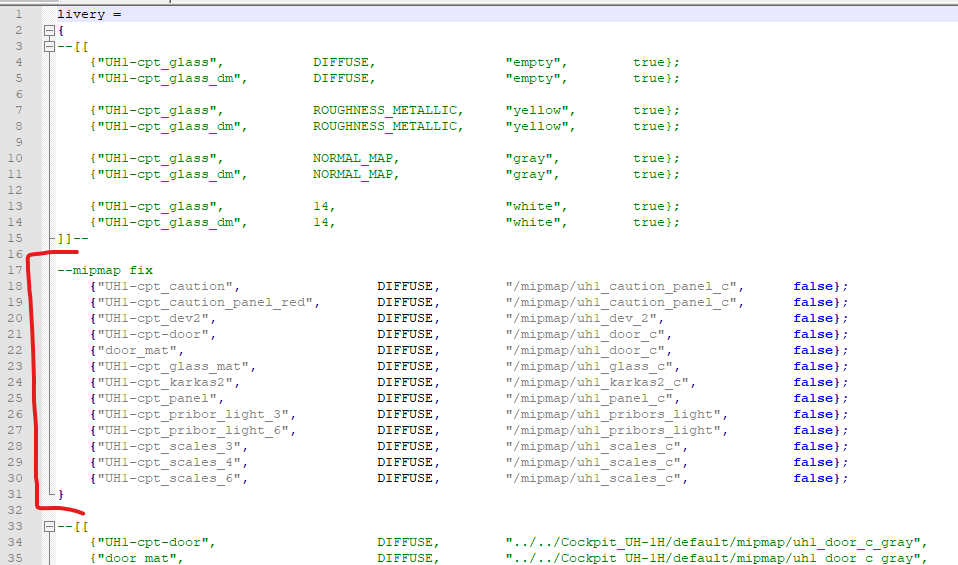Click the uh1_door_c_gray path on line 34
The height and width of the screenshot is (565, 958).
pyautogui.click(x=713, y=542)
